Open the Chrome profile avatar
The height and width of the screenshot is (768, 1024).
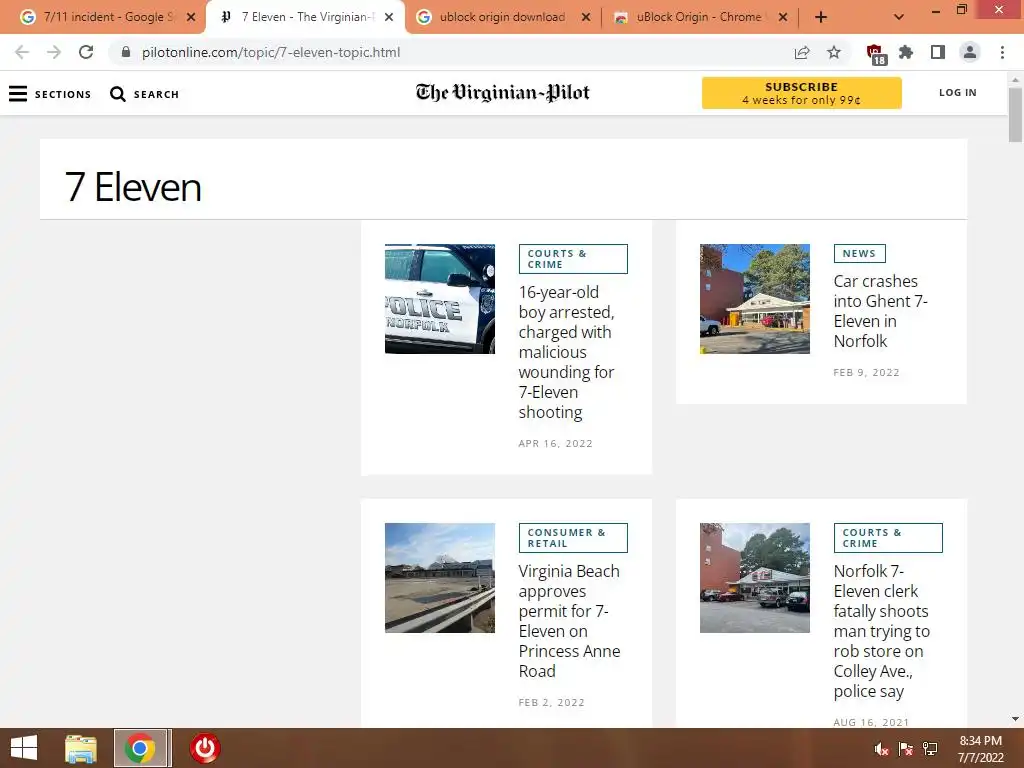pyautogui.click(x=970, y=52)
